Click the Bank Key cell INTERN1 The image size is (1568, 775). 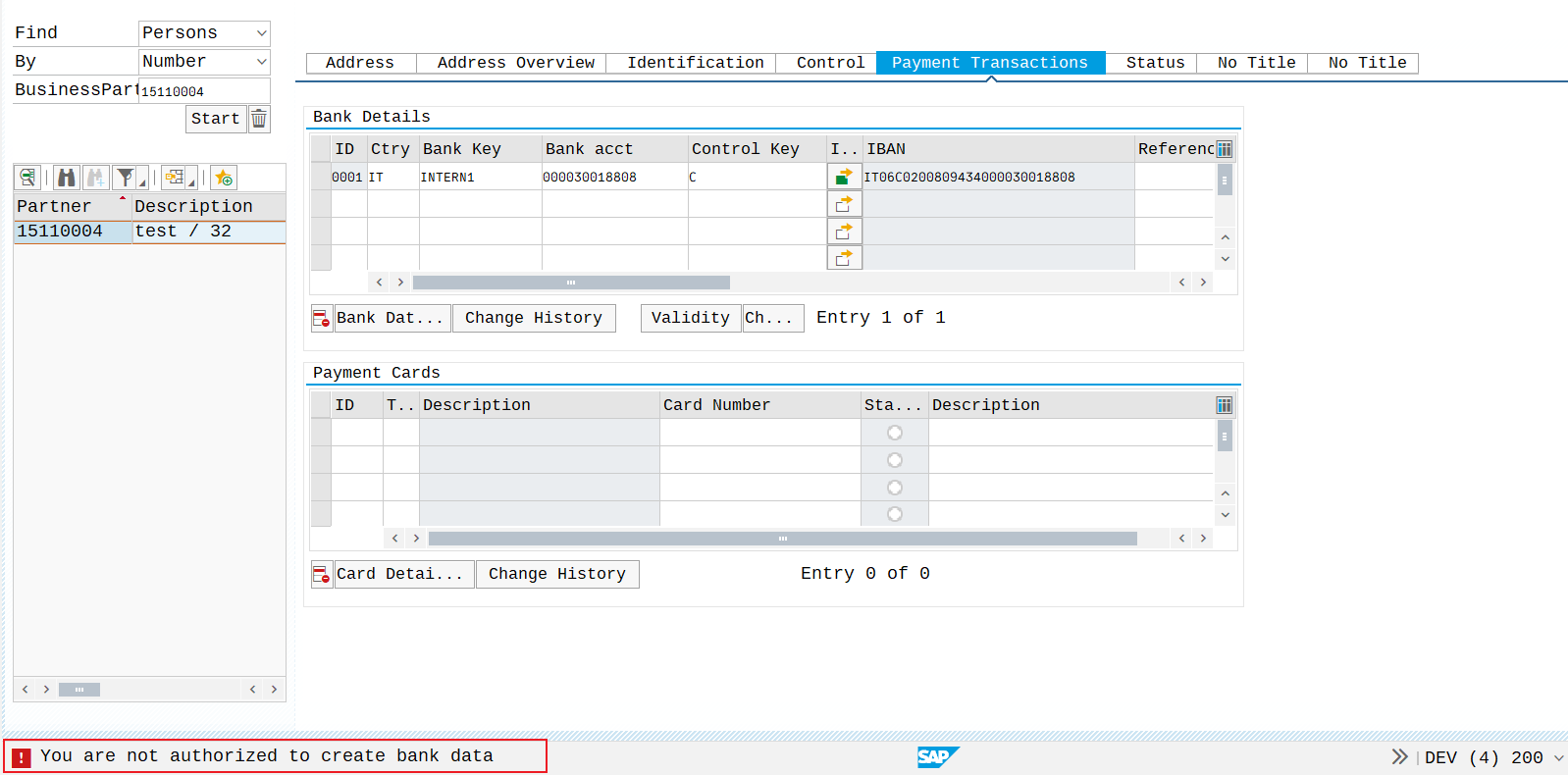(481, 178)
